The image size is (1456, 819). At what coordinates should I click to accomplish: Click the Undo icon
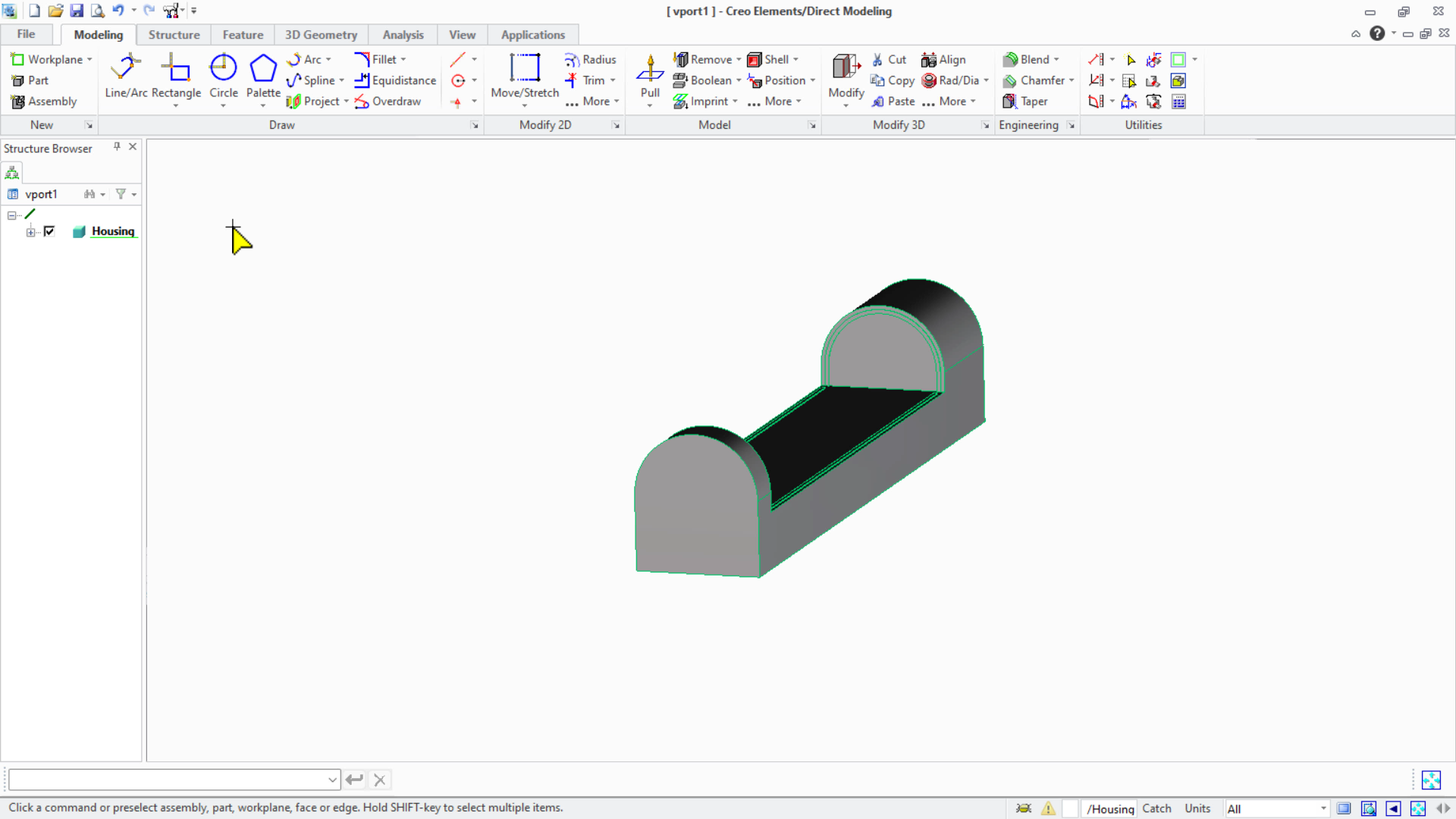click(118, 11)
